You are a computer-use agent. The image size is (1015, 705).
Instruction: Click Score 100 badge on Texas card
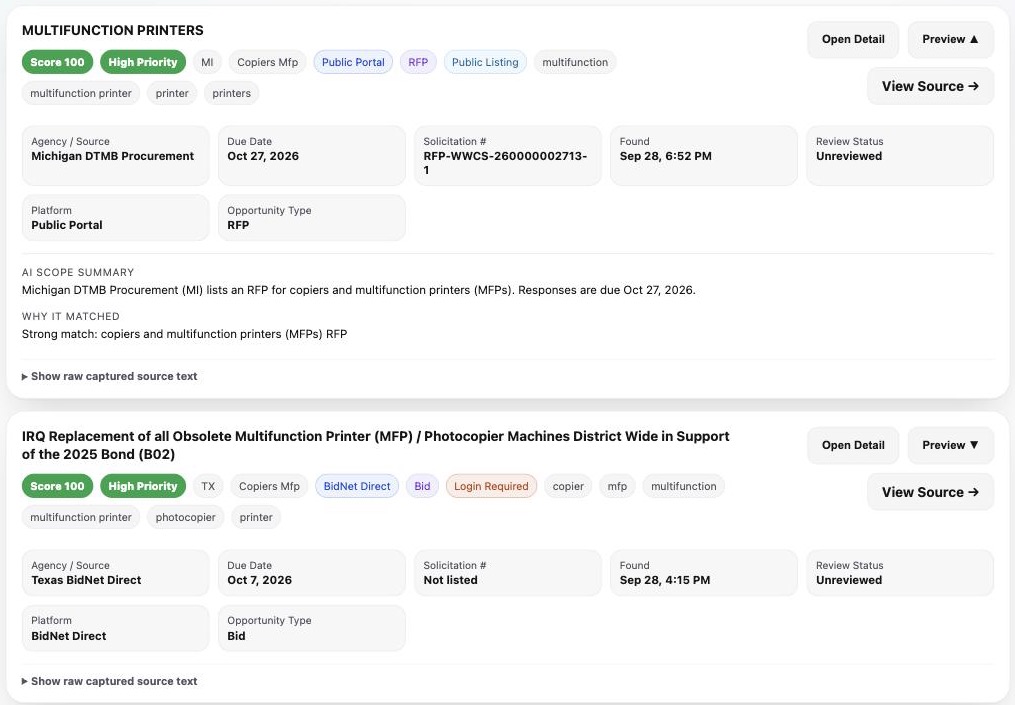coord(57,486)
